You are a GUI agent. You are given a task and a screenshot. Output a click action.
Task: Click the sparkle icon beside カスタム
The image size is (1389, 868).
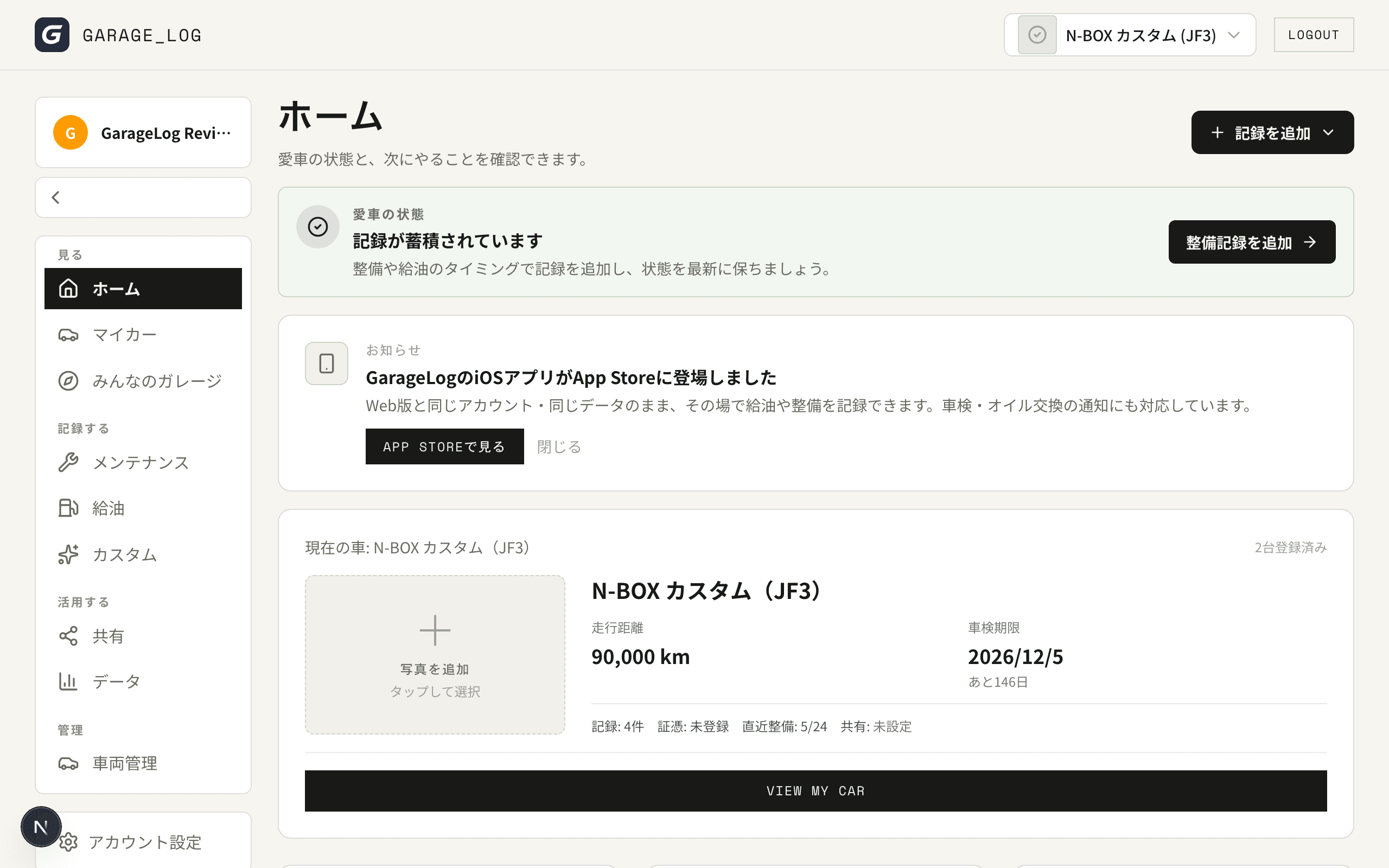click(x=68, y=554)
